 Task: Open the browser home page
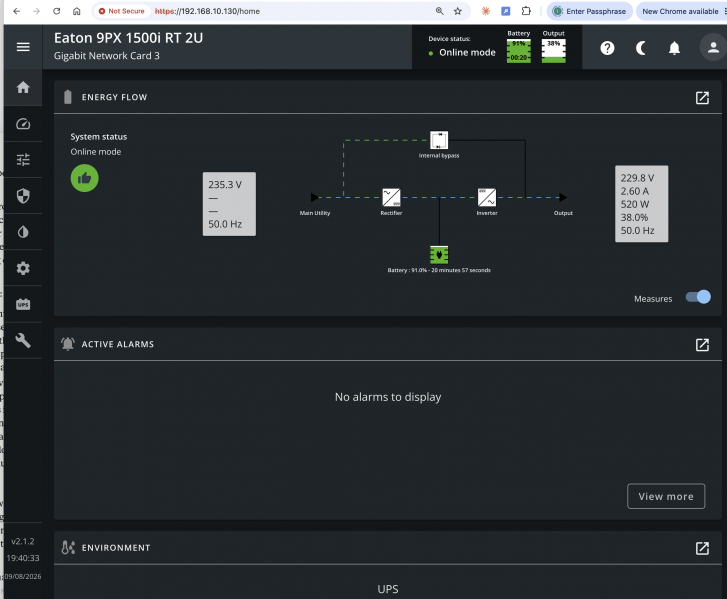pyautogui.click(x=77, y=11)
